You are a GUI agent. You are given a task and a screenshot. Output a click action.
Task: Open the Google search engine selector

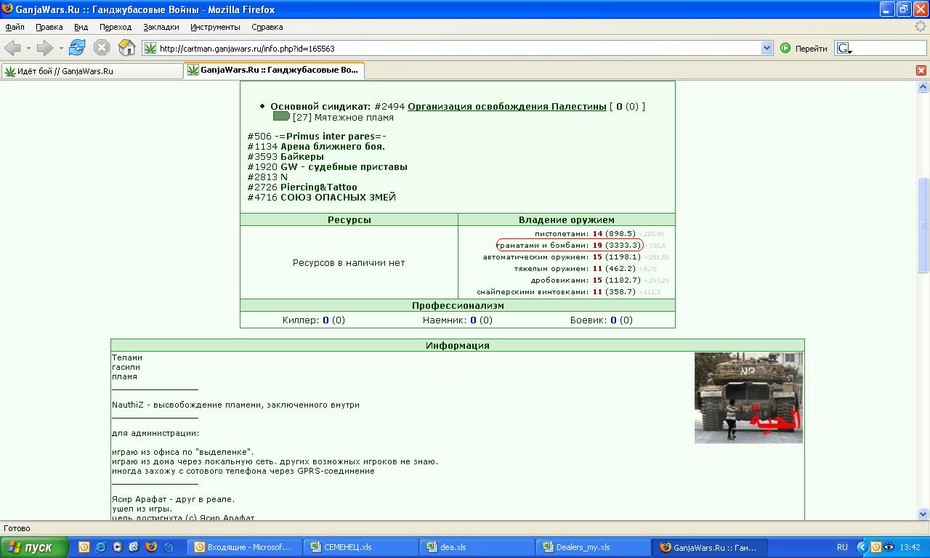coord(845,48)
